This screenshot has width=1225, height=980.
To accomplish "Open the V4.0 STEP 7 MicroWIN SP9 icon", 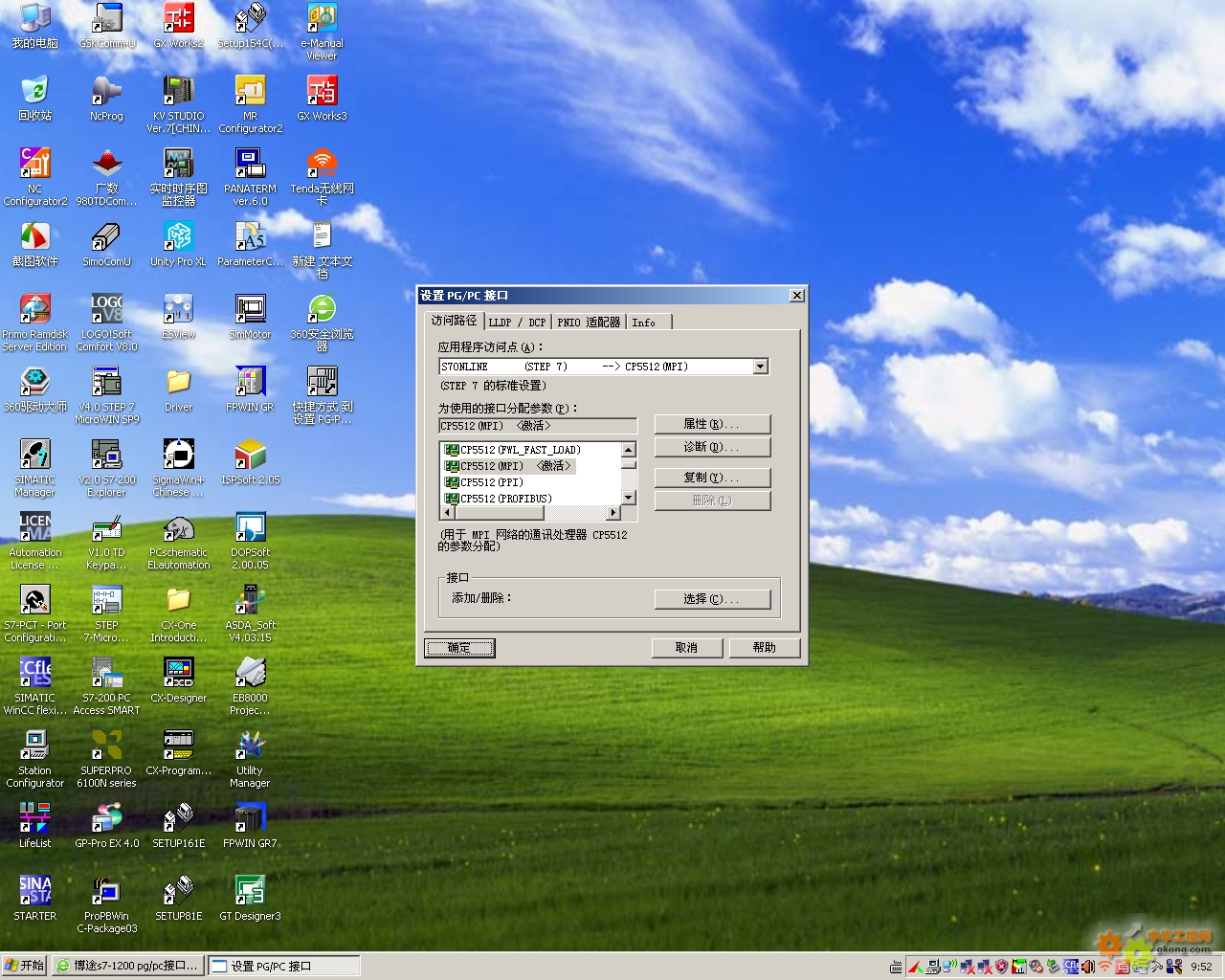I will click(x=106, y=394).
